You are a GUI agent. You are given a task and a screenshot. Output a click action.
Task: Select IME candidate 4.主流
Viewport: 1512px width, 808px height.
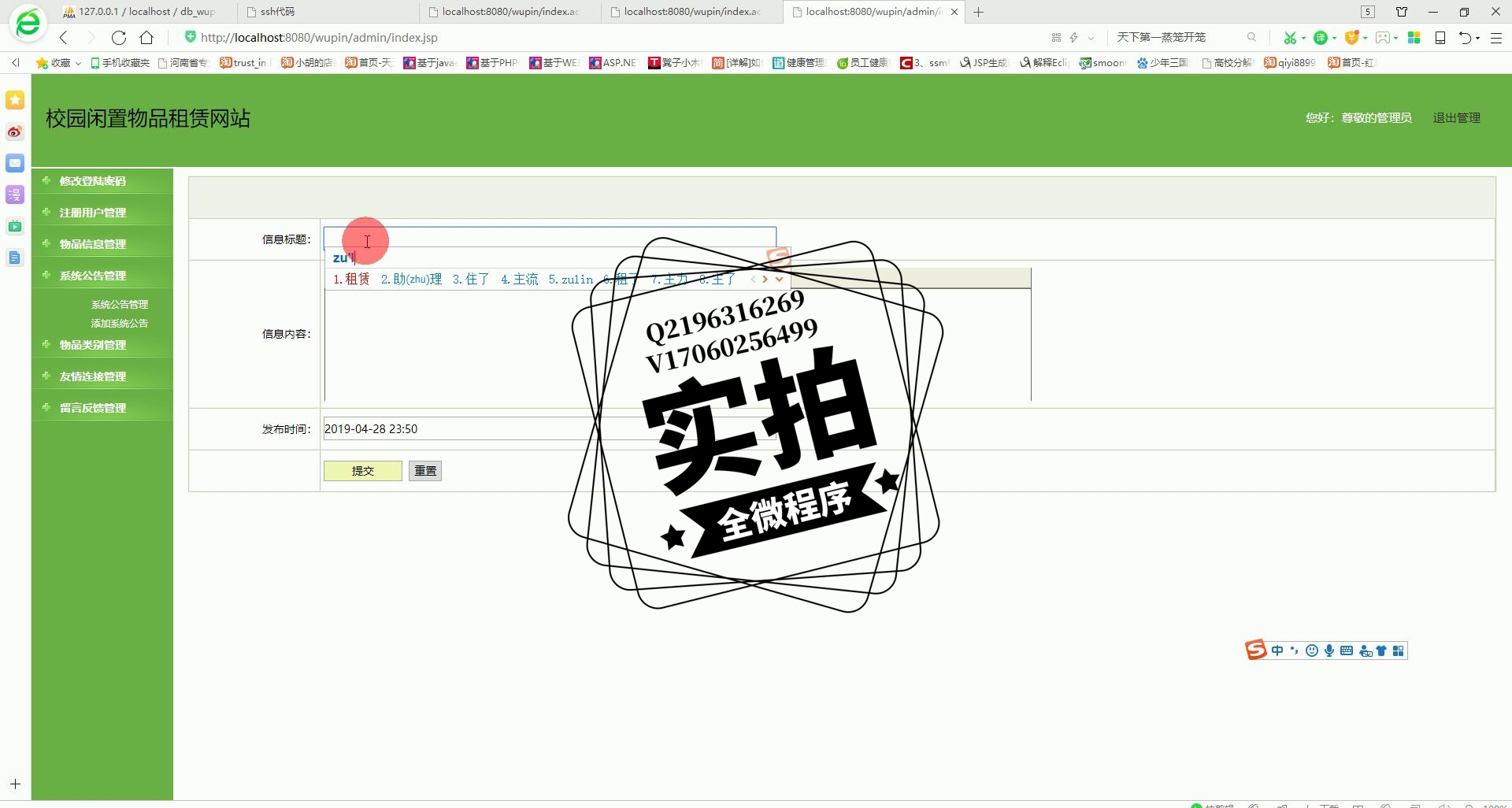point(520,279)
